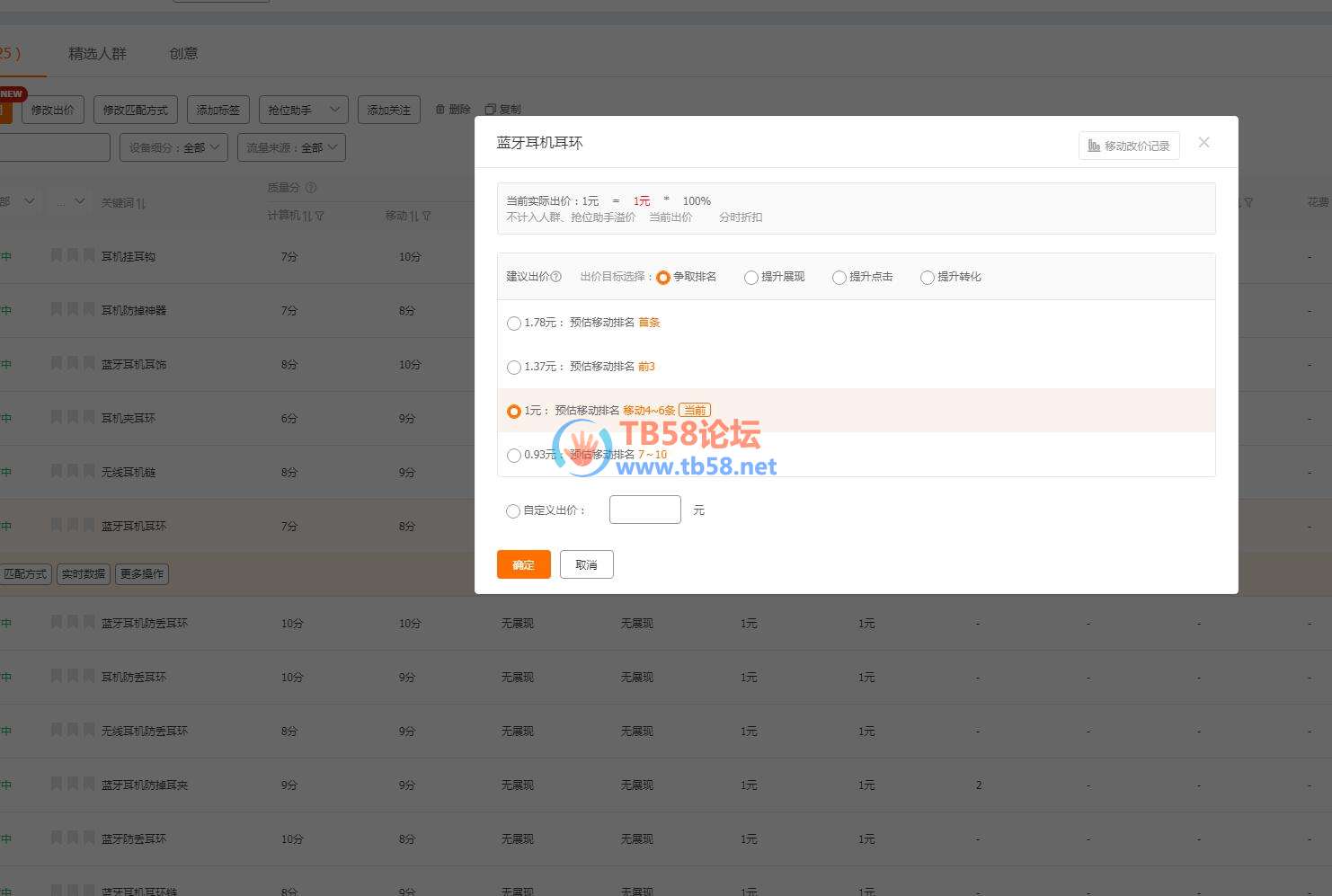Screen dimensions: 1332x896
Task: Choose the 0.93元 suggested bid option
Action: click(x=513, y=456)
